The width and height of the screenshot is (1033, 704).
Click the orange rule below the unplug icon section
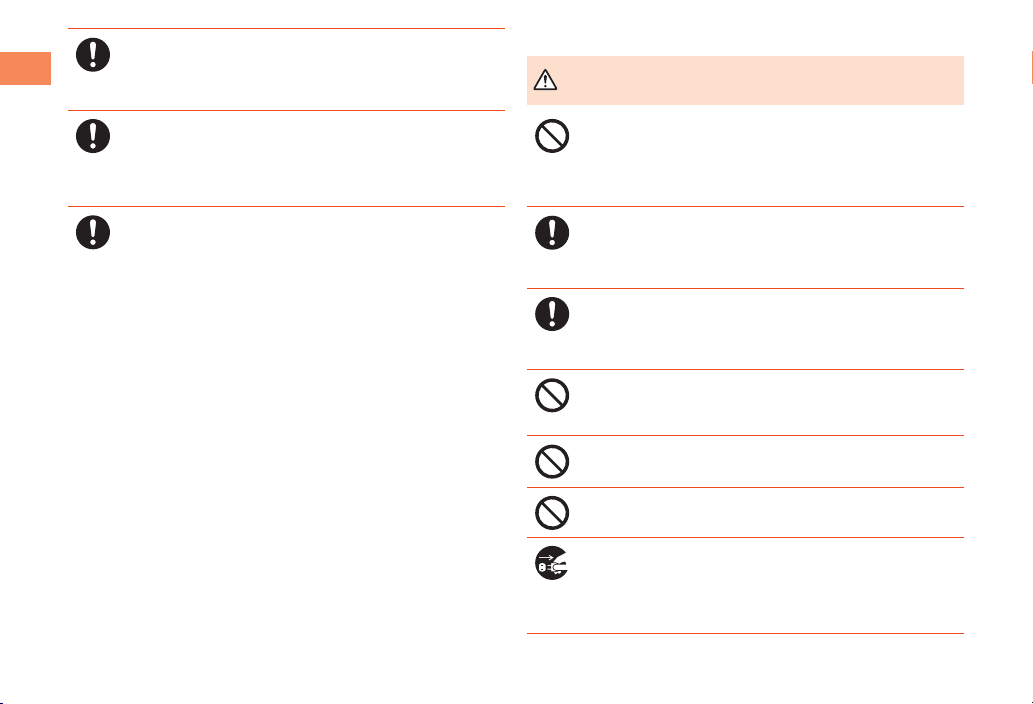[x=745, y=634]
